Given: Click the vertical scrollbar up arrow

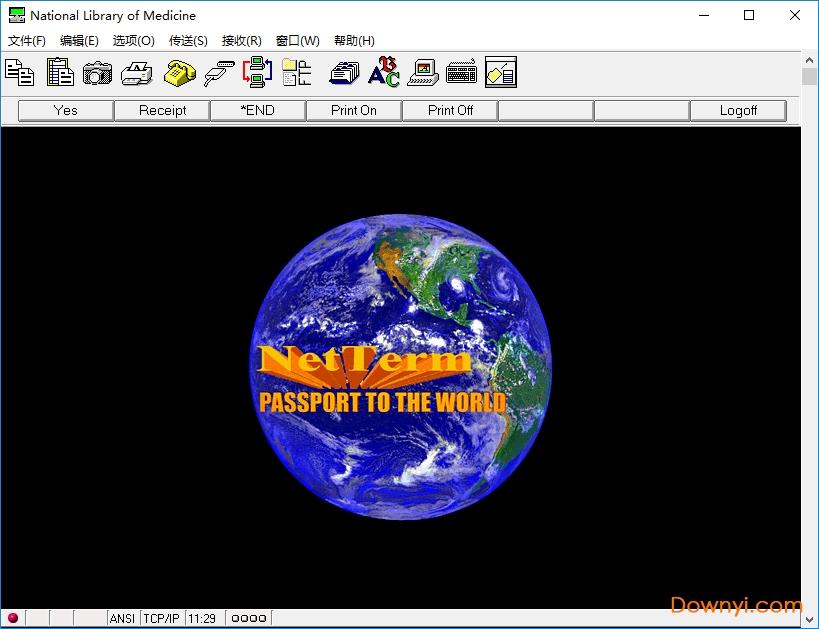Looking at the screenshot, I should pyautogui.click(x=809, y=60).
